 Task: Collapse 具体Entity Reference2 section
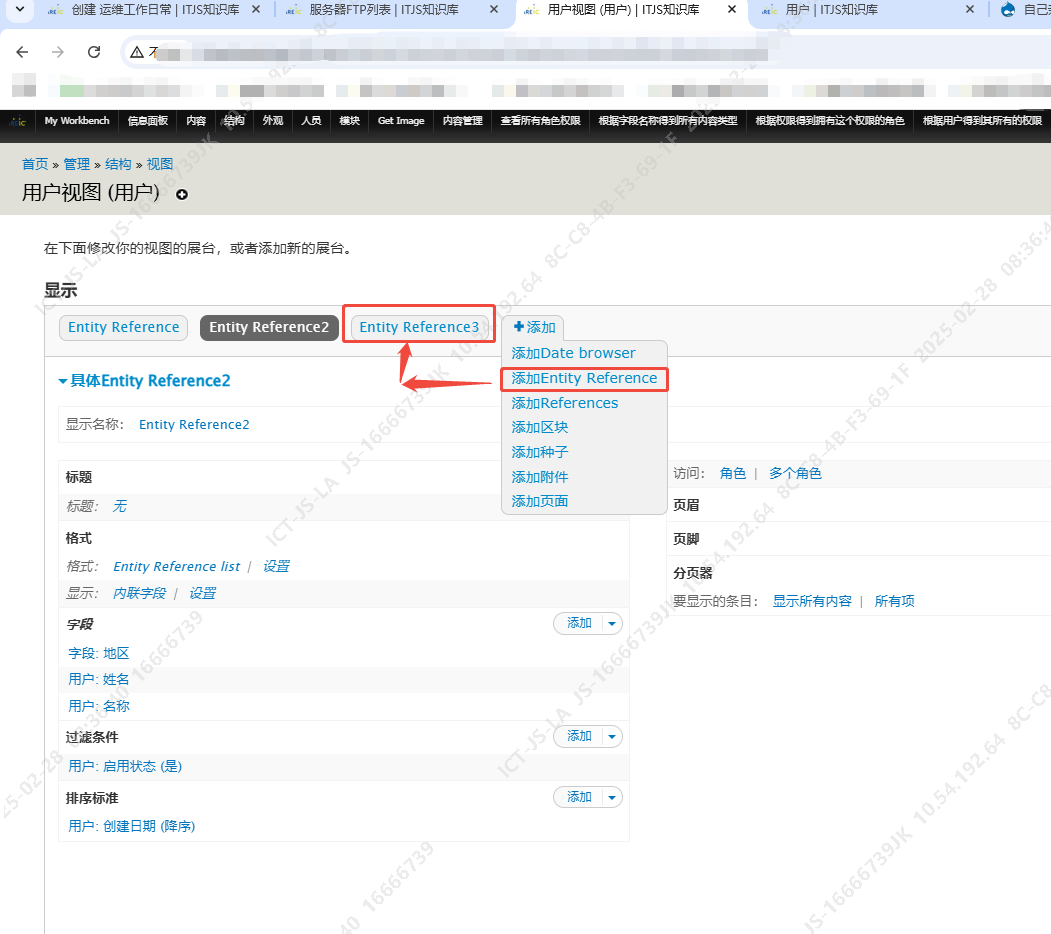[x=144, y=381]
